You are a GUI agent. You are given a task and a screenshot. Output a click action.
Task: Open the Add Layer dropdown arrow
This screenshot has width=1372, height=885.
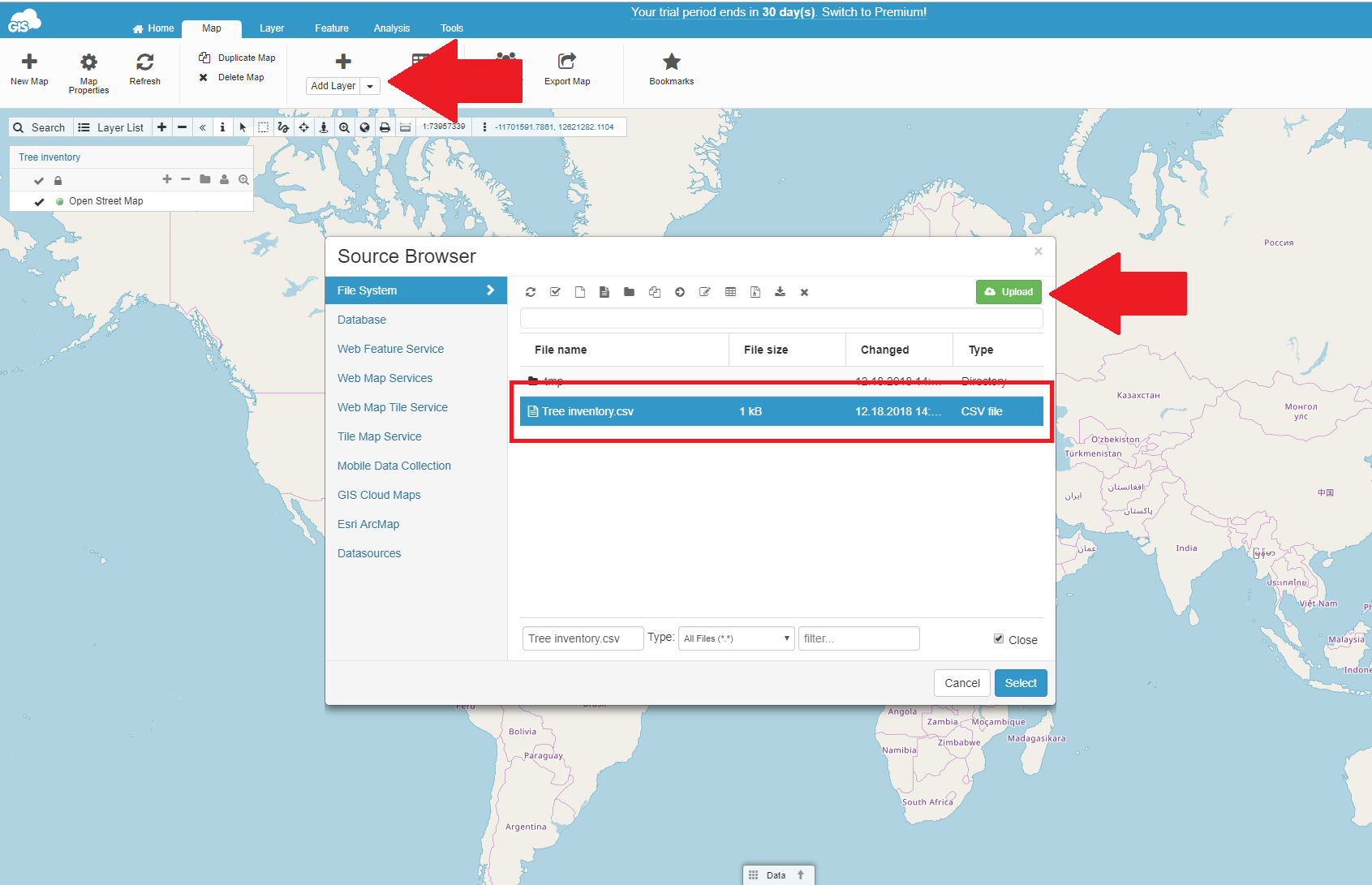pyautogui.click(x=370, y=86)
